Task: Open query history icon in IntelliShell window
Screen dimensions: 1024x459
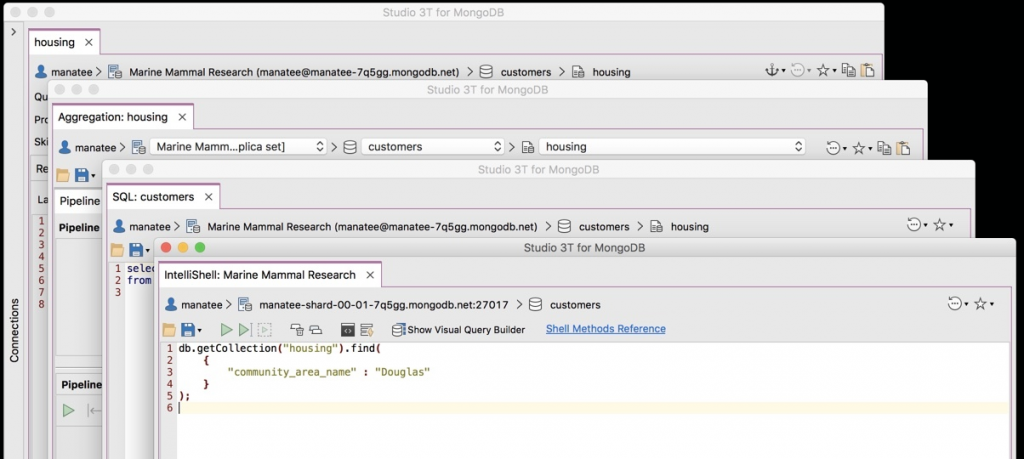Action: coord(957,304)
